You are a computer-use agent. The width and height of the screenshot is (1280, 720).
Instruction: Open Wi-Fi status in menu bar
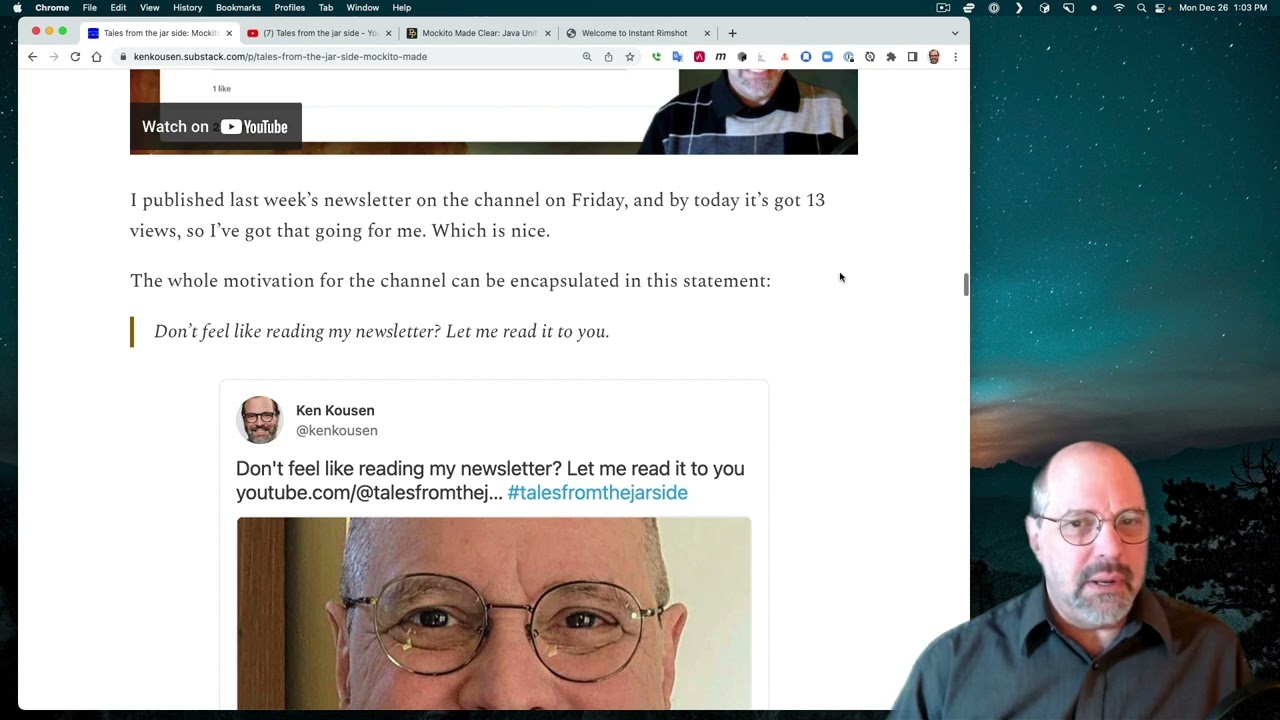click(1119, 7)
